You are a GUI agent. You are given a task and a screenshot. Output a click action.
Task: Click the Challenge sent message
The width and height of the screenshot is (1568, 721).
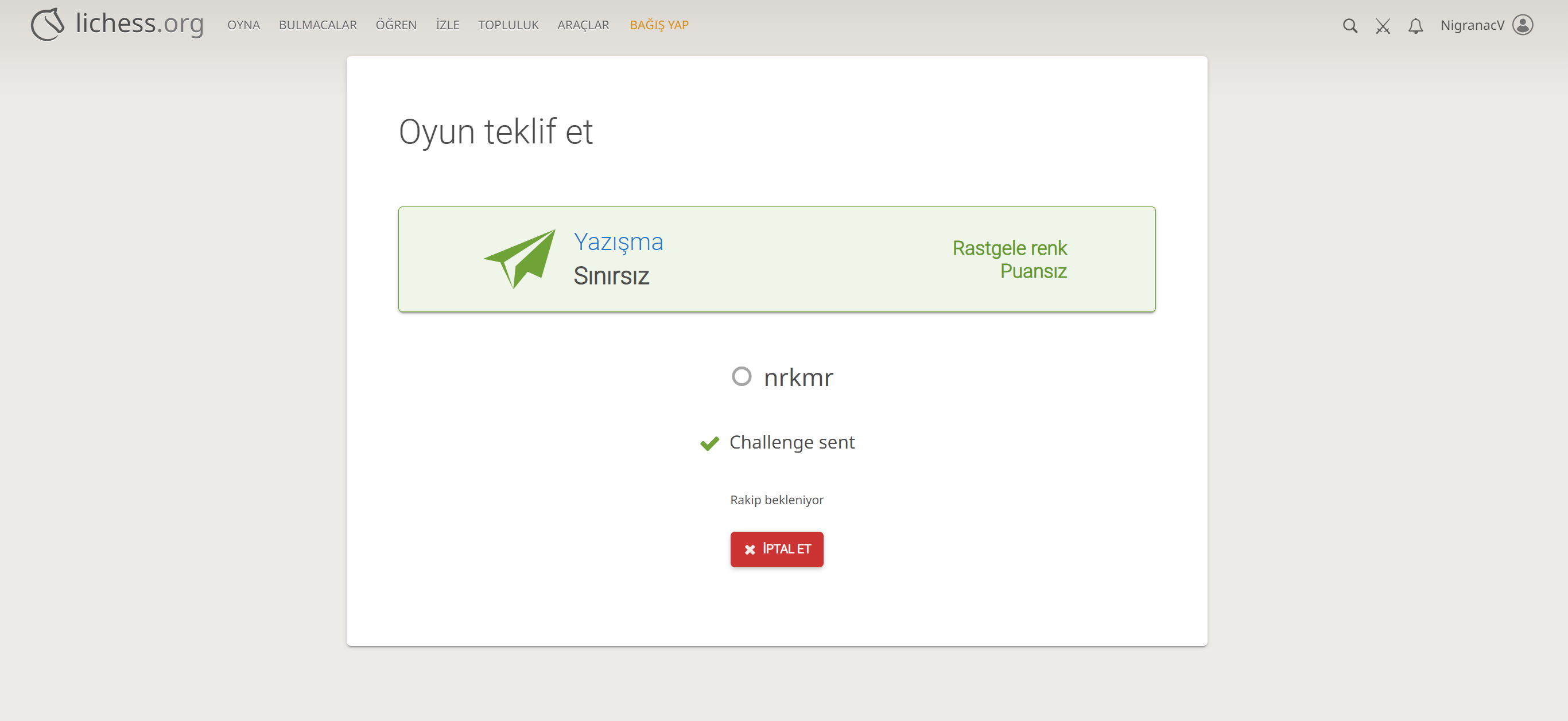(791, 442)
